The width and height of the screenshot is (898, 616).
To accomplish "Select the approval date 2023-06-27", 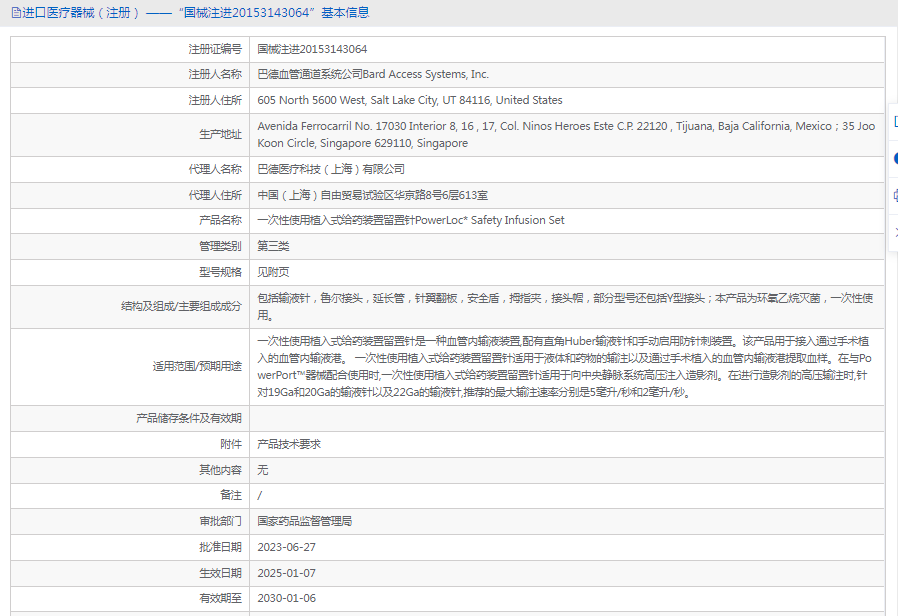I will tap(286, 547).
